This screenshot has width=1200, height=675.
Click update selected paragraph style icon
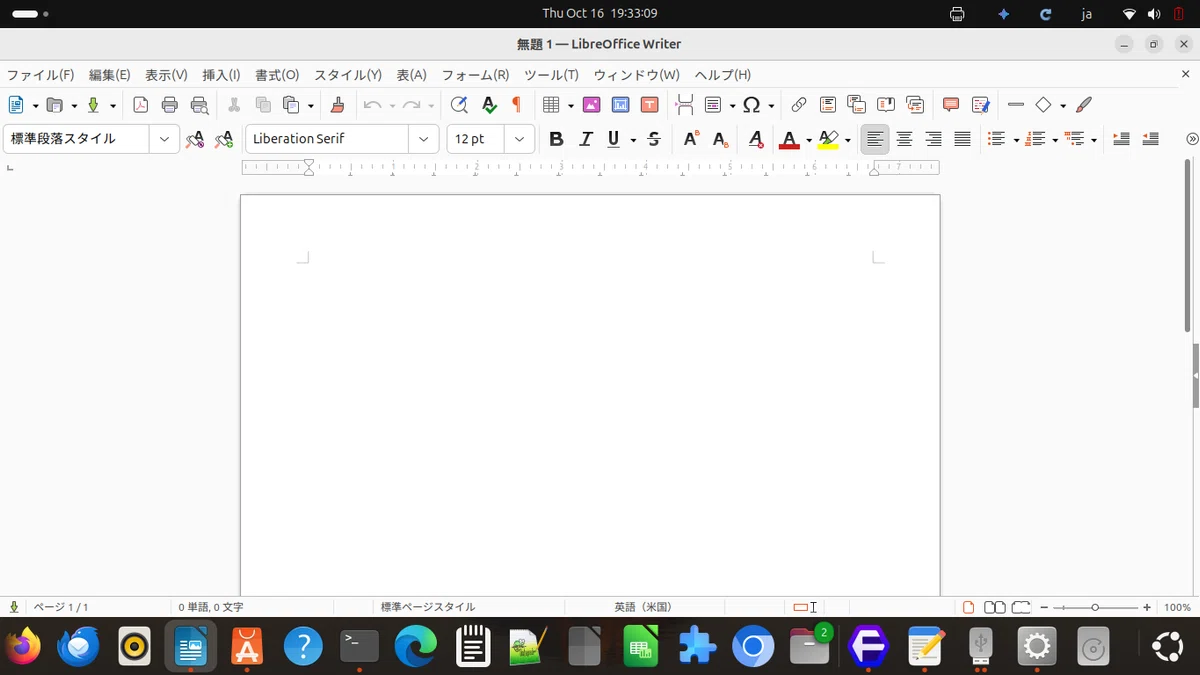click(x=195, y=139)
